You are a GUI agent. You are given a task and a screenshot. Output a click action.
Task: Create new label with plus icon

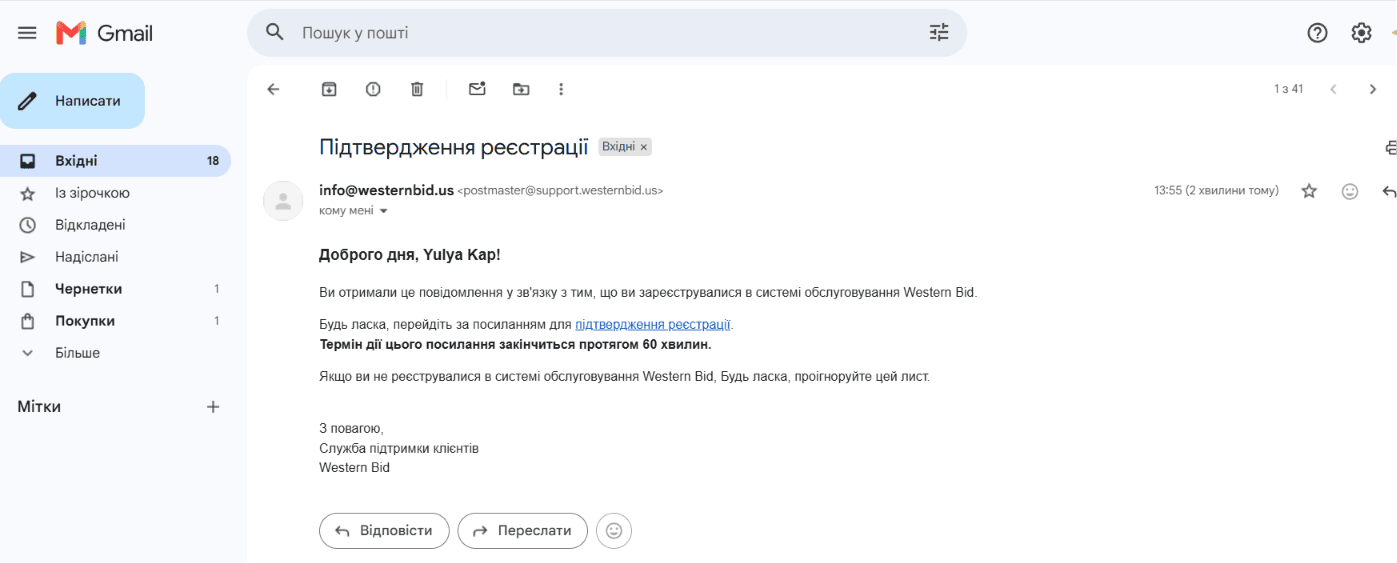click(213, 407)
